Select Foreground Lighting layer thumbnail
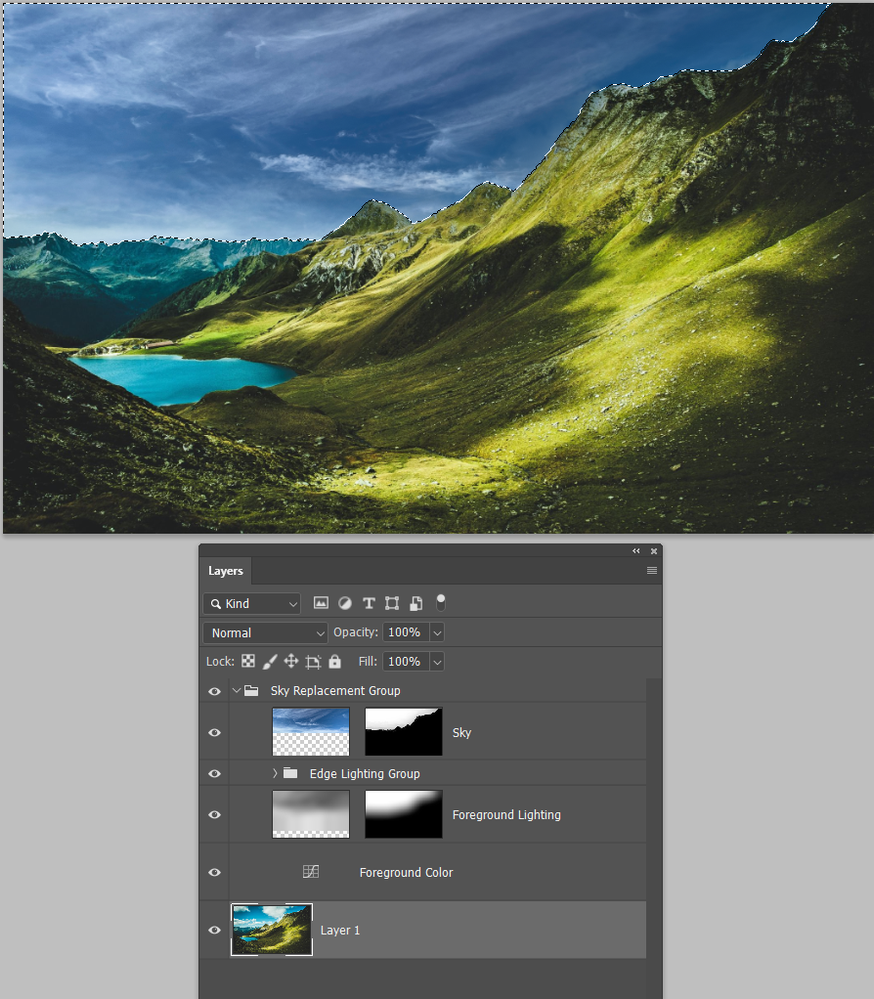 pyautogui.click(x=311, y=814)
